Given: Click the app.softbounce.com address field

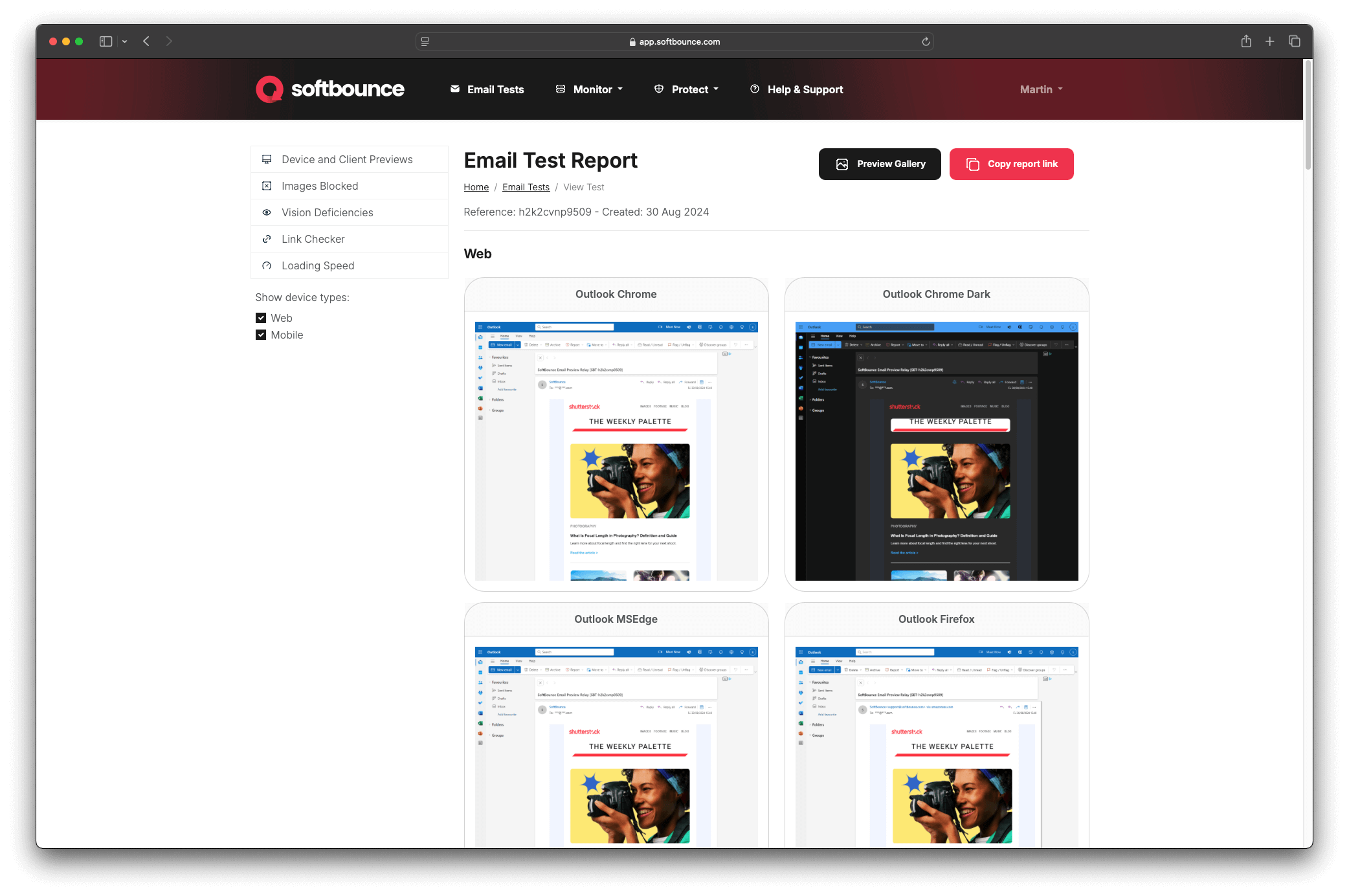Looking at the screenshot, I should pyautogui.click(x=674, y=41).
